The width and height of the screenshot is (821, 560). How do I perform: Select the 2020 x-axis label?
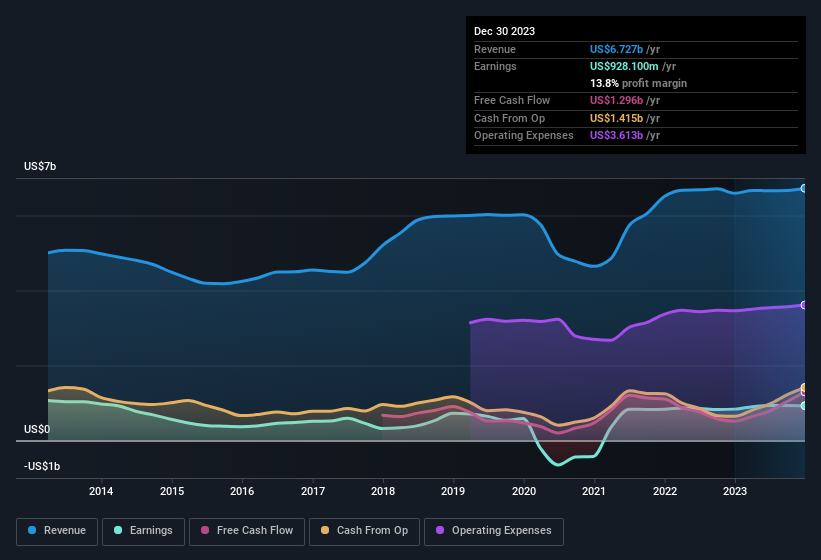click(524, 491)
